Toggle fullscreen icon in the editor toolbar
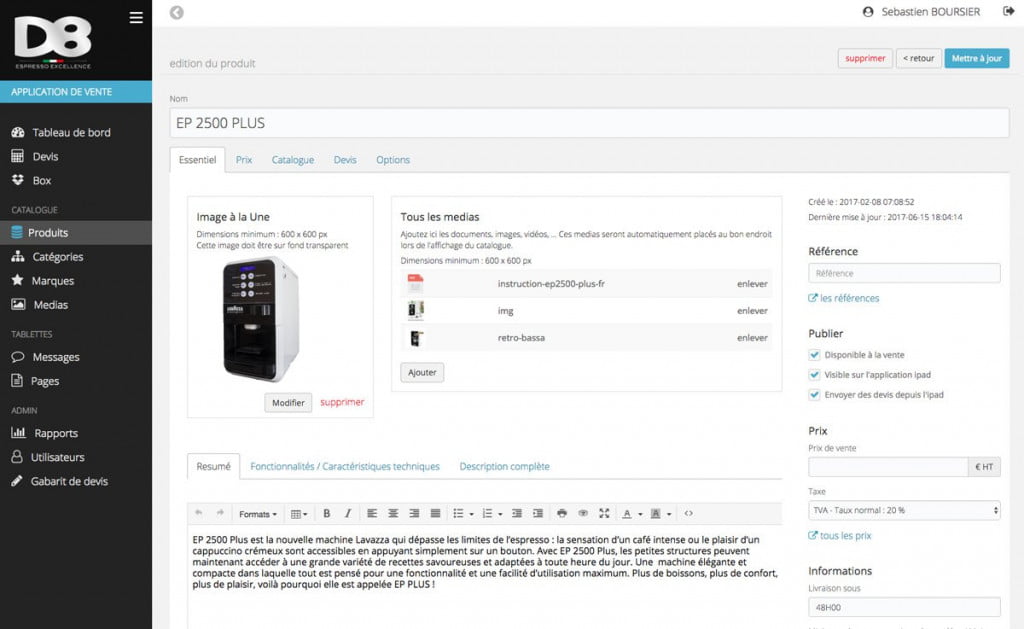The width and height of the screenshot is (1024, 629). (604, 513)
